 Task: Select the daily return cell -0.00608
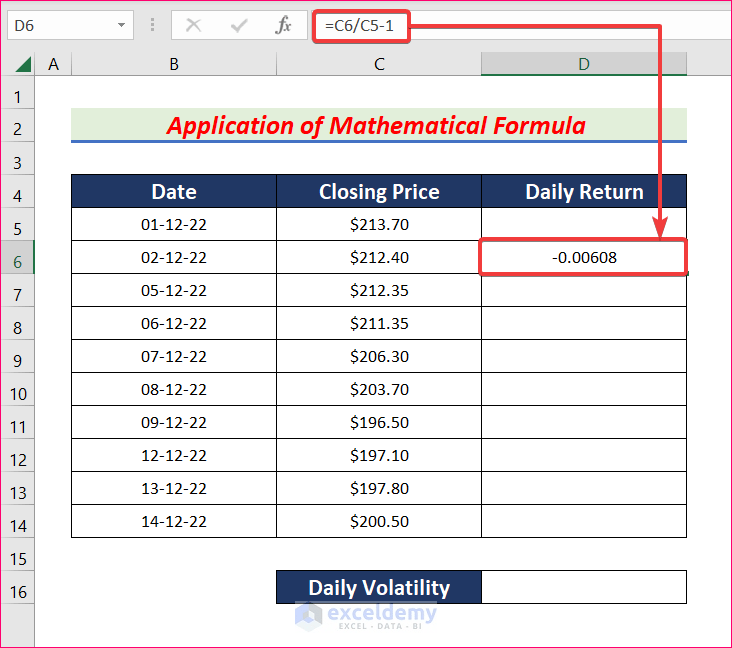click(x=584, y=257)
